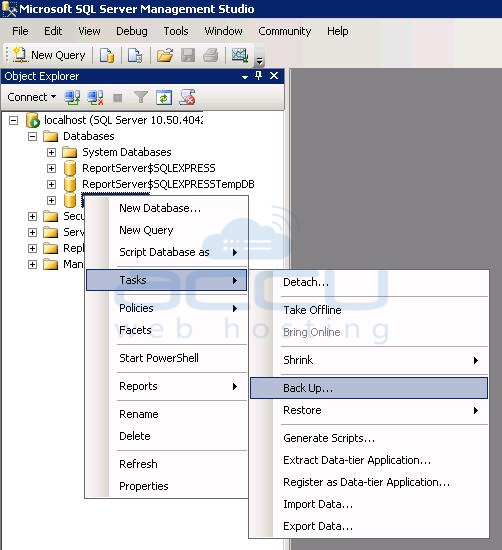Select Export Data... option
The width and height of the screenshot is (502, 550).
point(369,526)
